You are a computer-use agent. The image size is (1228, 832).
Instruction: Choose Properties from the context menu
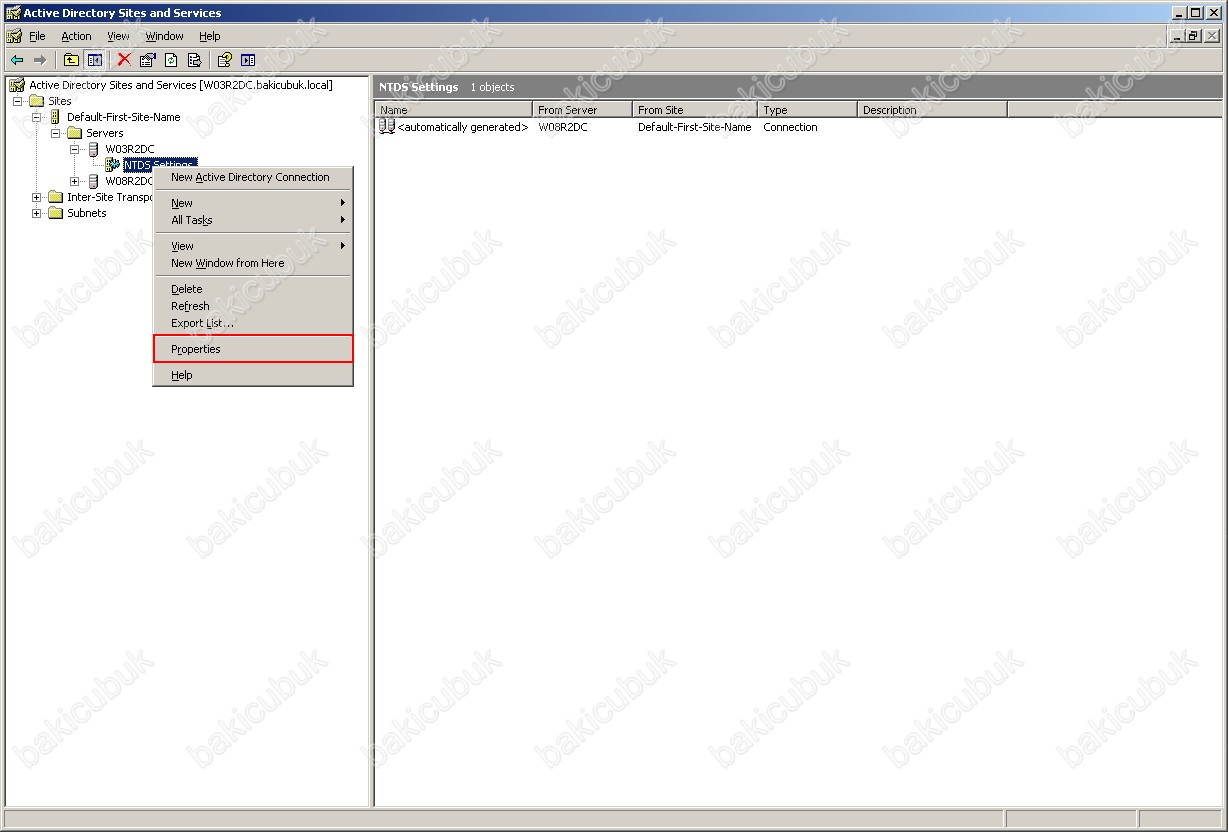pos(196,349)
